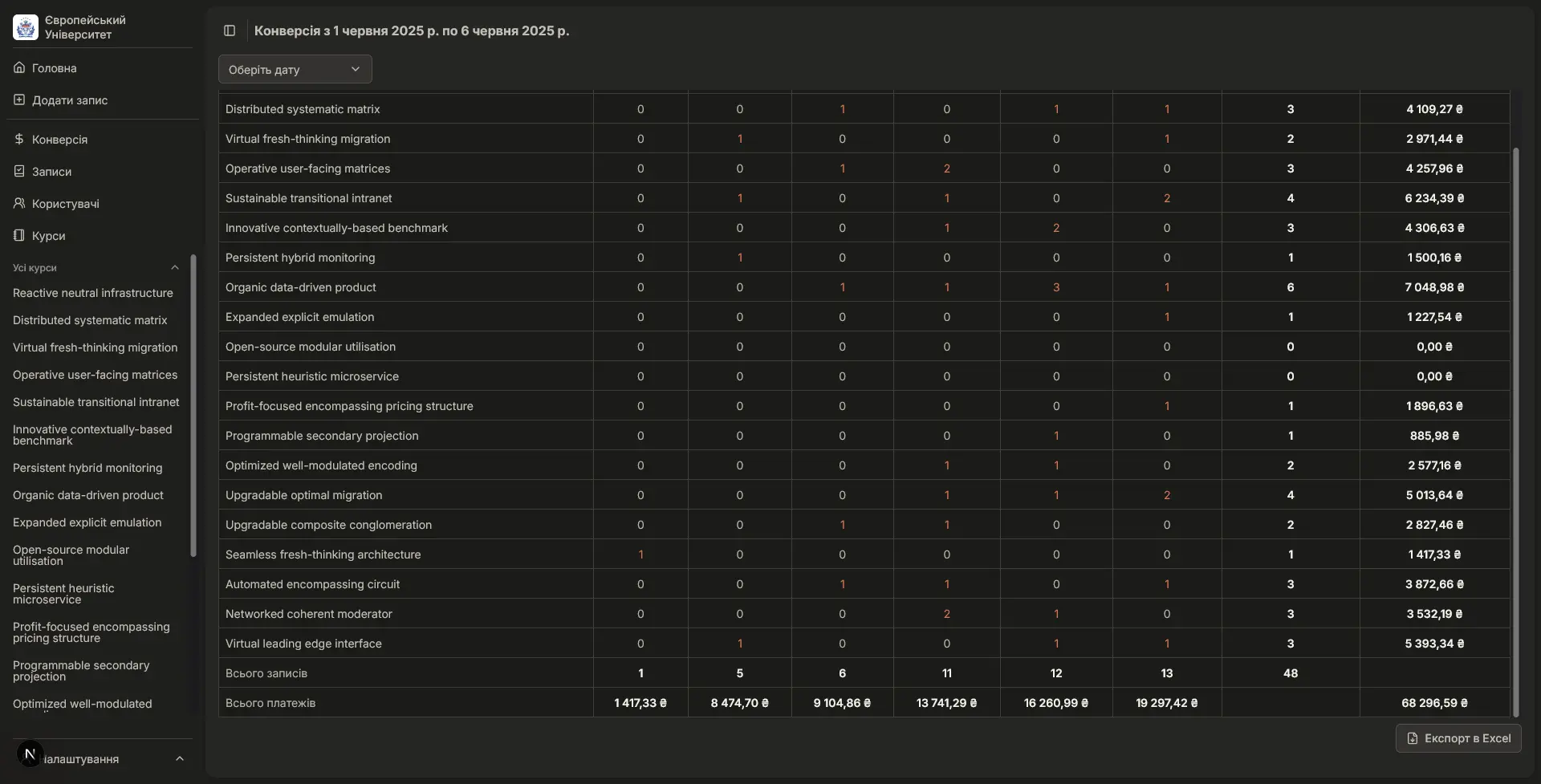This screenshot has height=784, width=1541.
Task: Click the Всього платежів row label
Action: click(x=270, y=703)
